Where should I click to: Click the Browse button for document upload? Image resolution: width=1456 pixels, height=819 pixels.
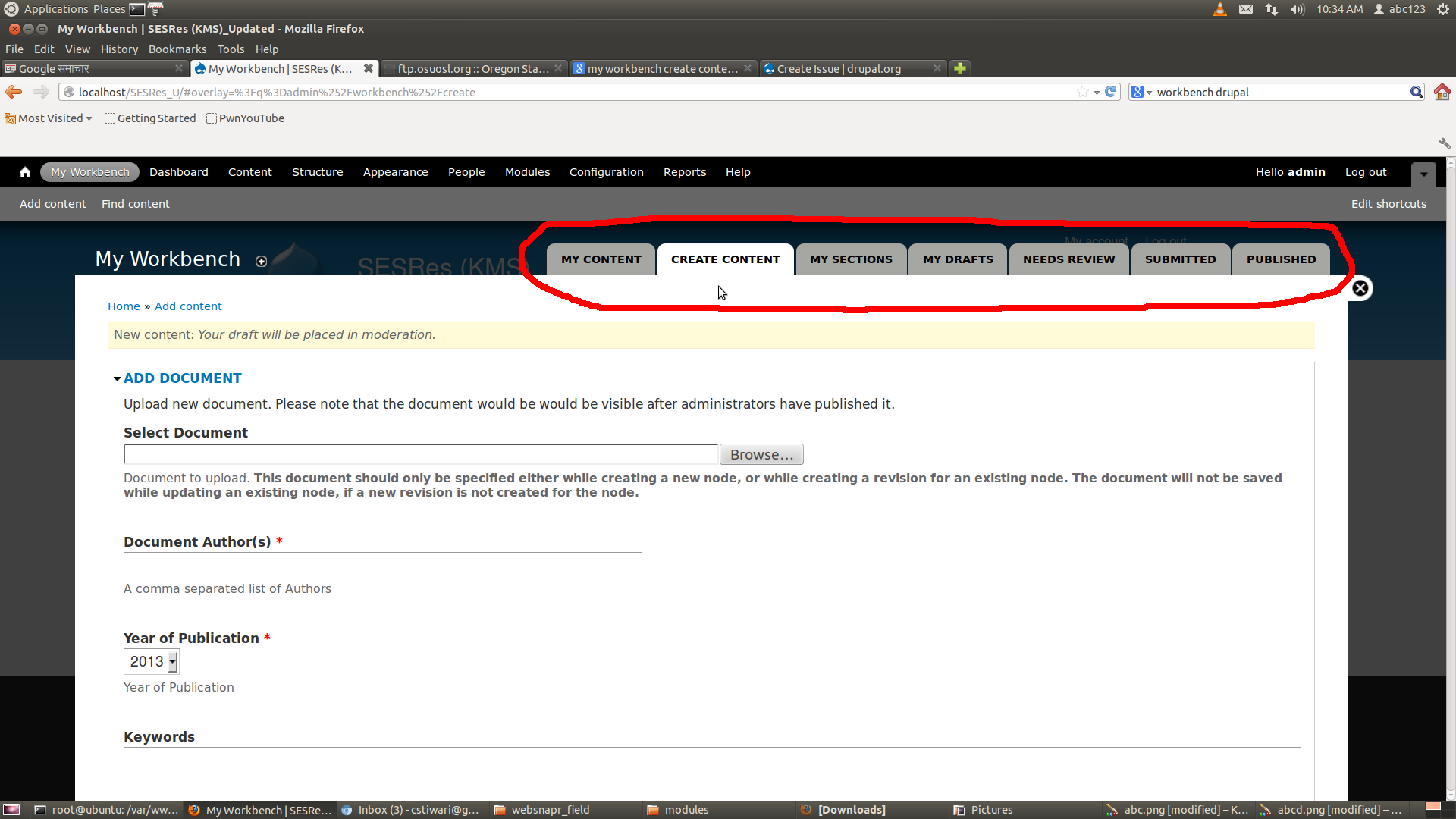coord(761,455)
